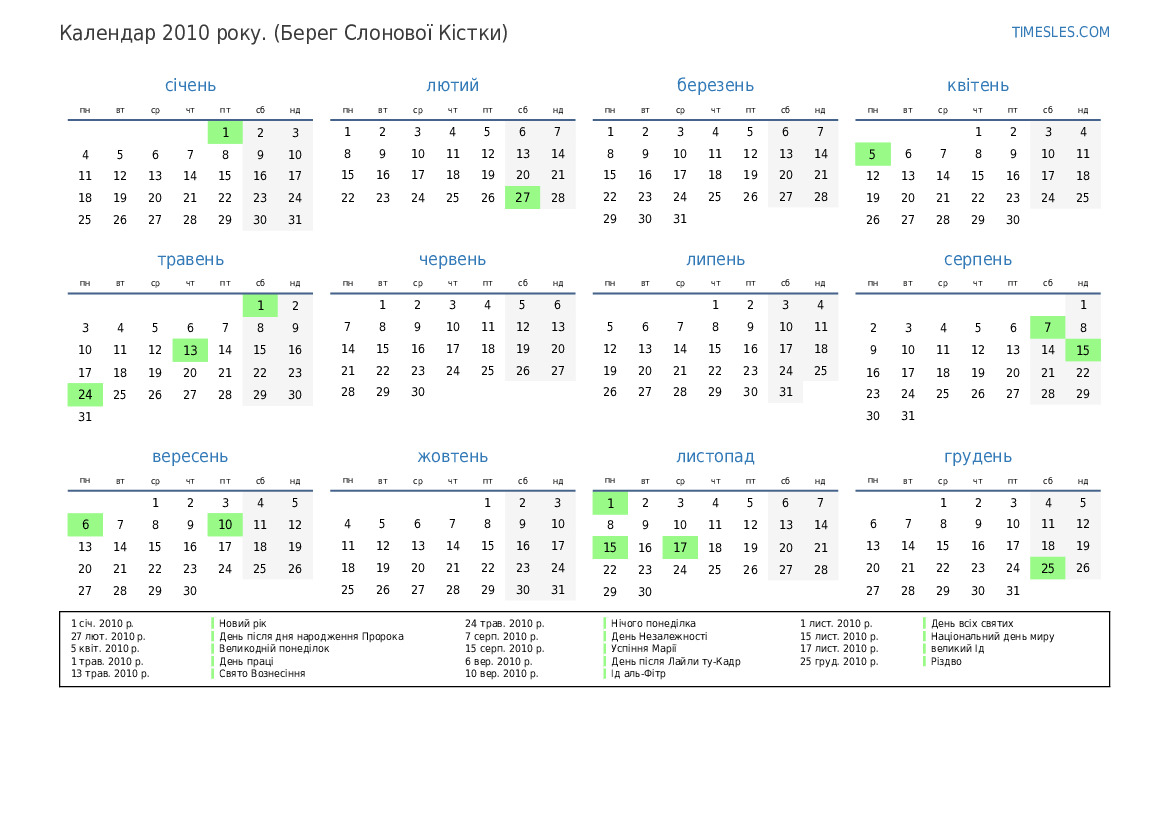Click legend date '1 січ. 2010 р.'
This screenshot has width=1169, height=827.
[102, 623]
